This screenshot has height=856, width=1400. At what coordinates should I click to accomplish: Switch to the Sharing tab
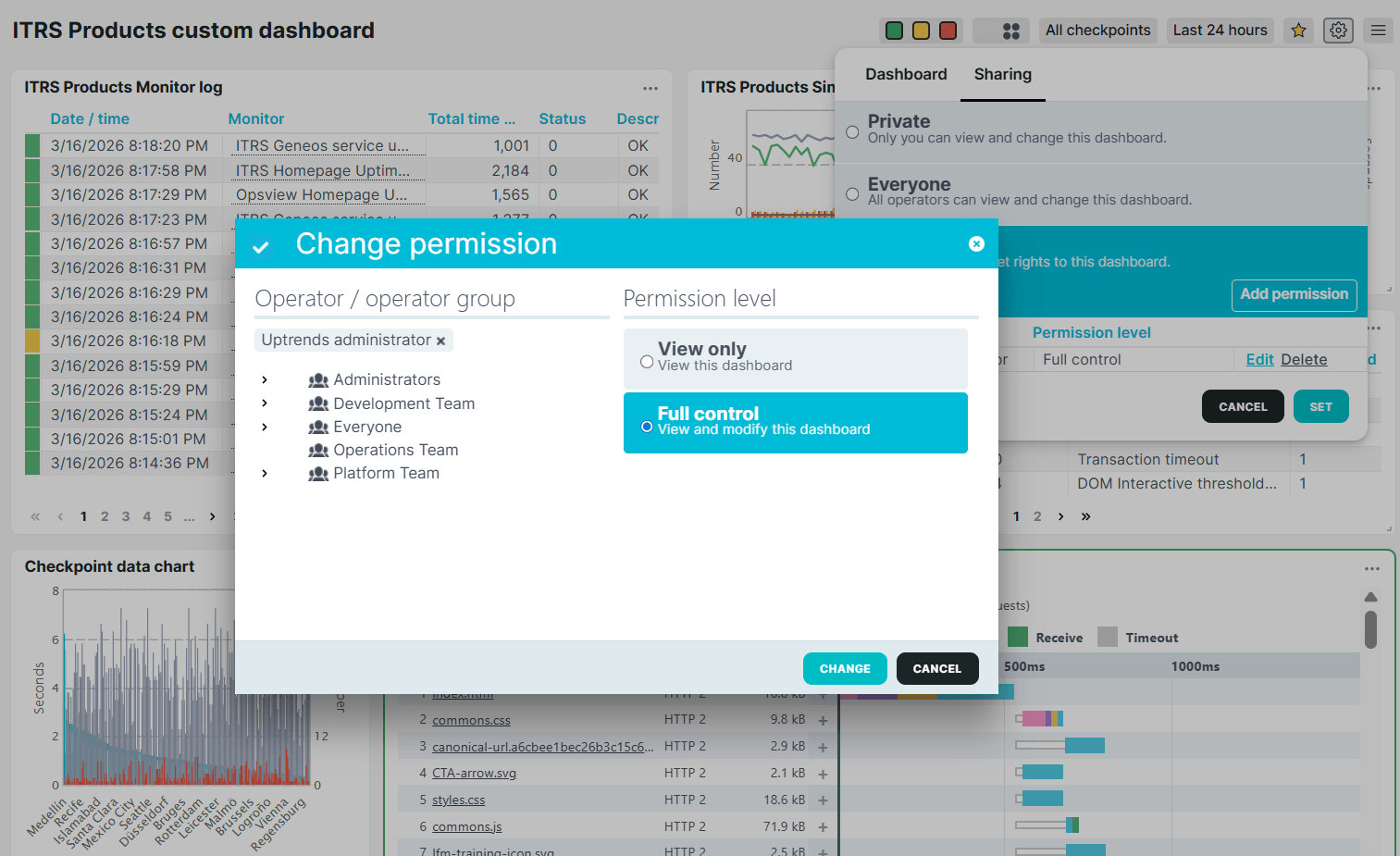coord(1002,74)
